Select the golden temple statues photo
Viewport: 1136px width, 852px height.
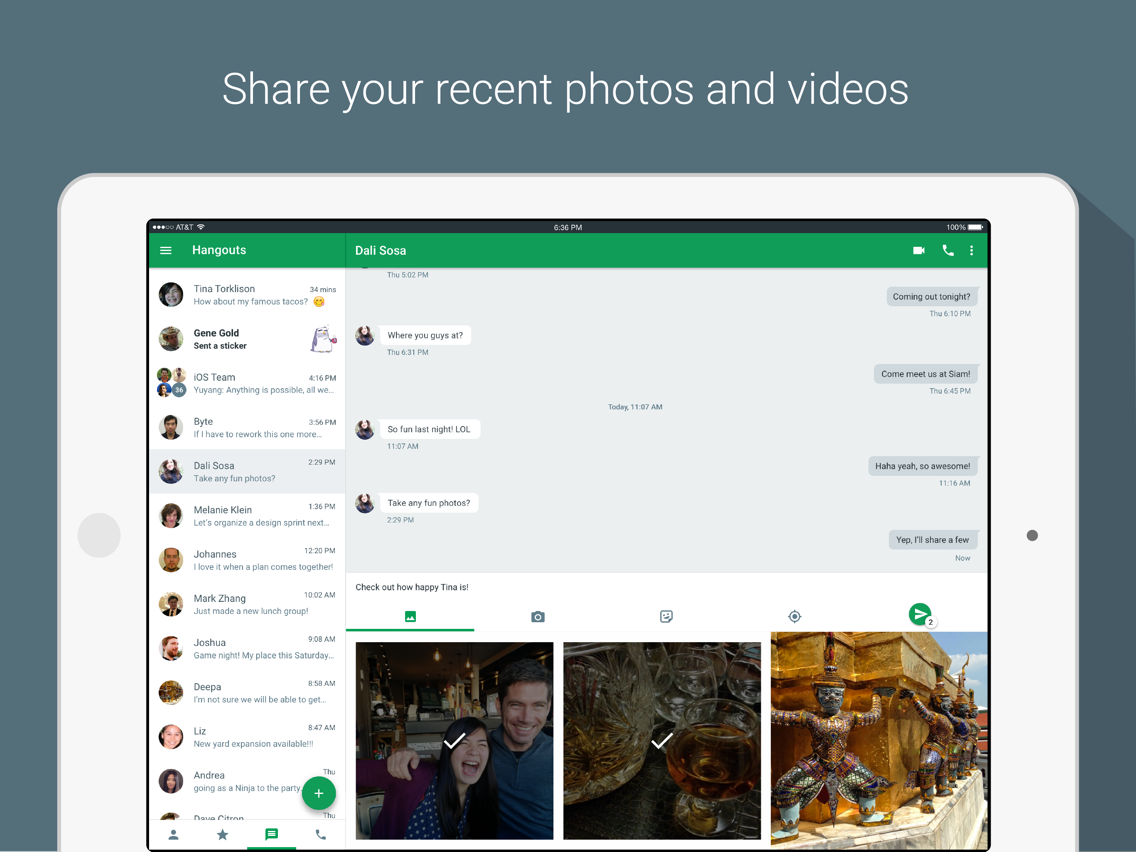tap(879, 739)
